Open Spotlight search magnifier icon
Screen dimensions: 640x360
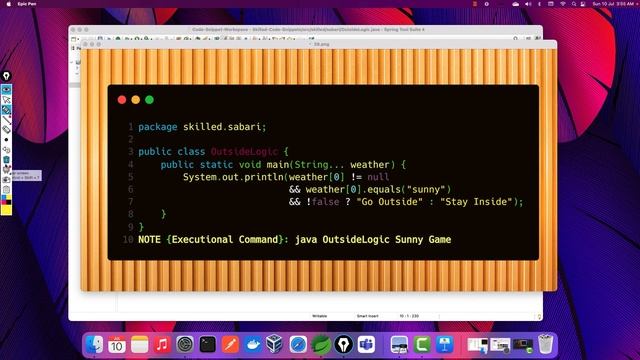pos(573,4)
